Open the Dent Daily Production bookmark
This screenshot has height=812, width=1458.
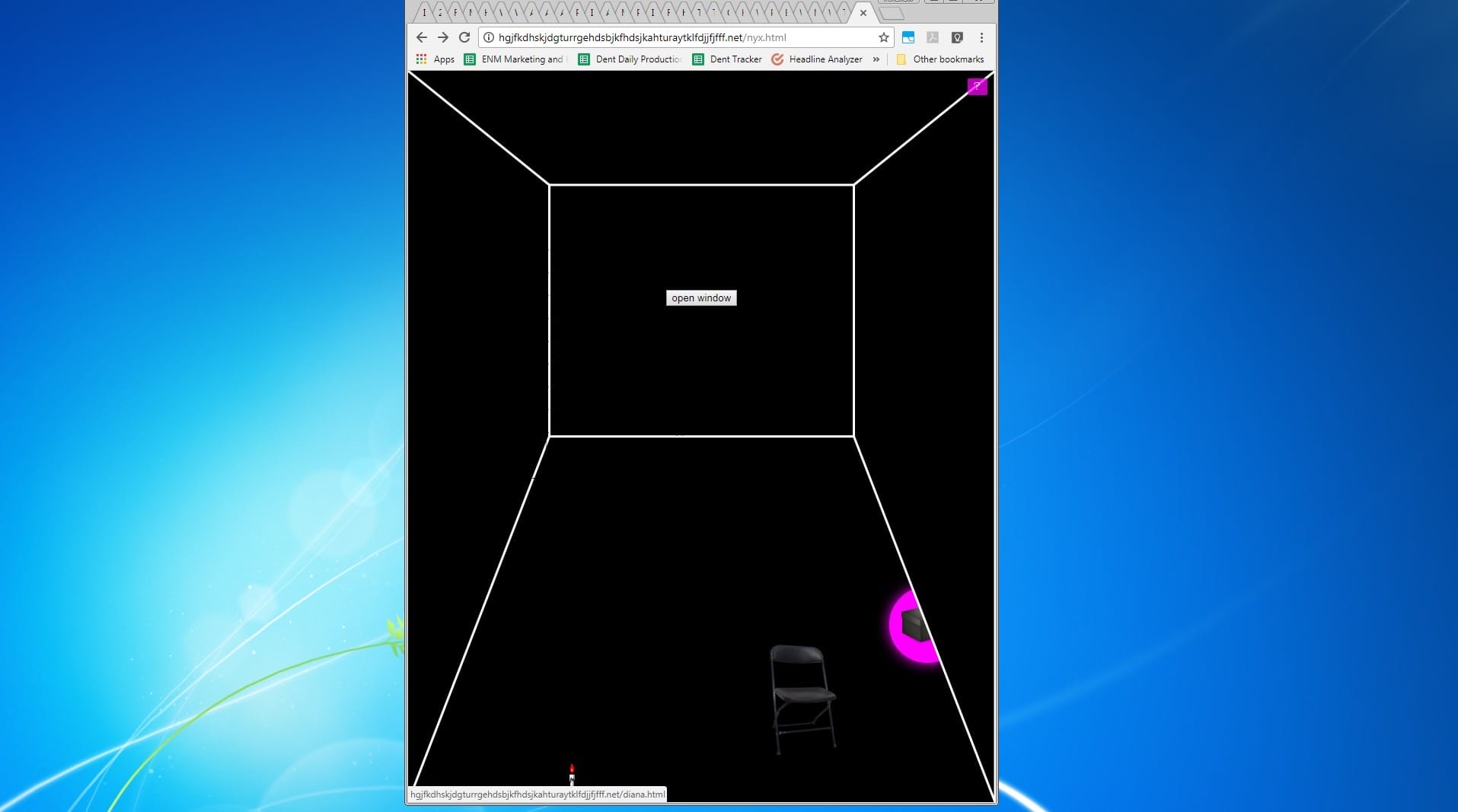(x=630, y=59)
